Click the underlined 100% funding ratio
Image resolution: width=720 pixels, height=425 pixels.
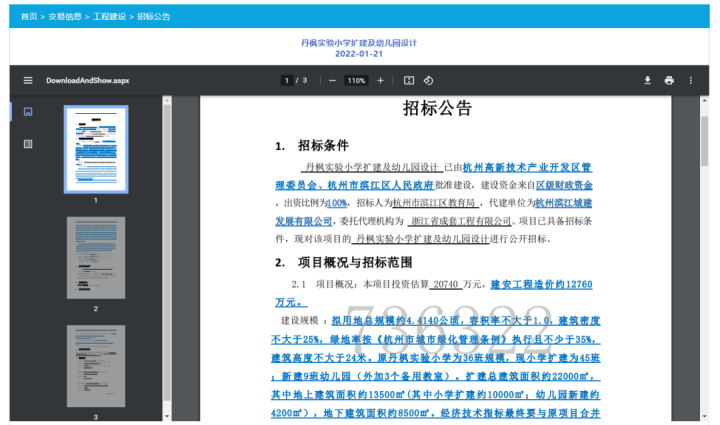click(x=337, y=203)
